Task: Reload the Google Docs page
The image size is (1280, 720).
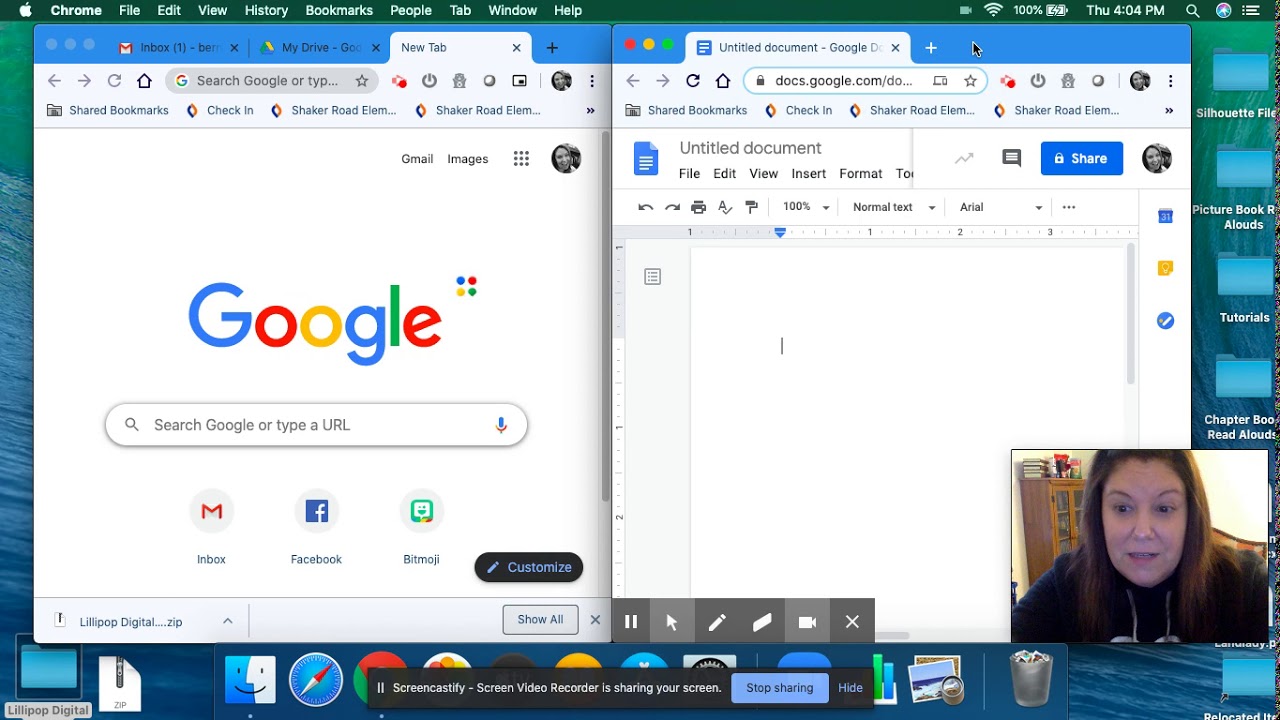Action: click(x=693, y=81)
